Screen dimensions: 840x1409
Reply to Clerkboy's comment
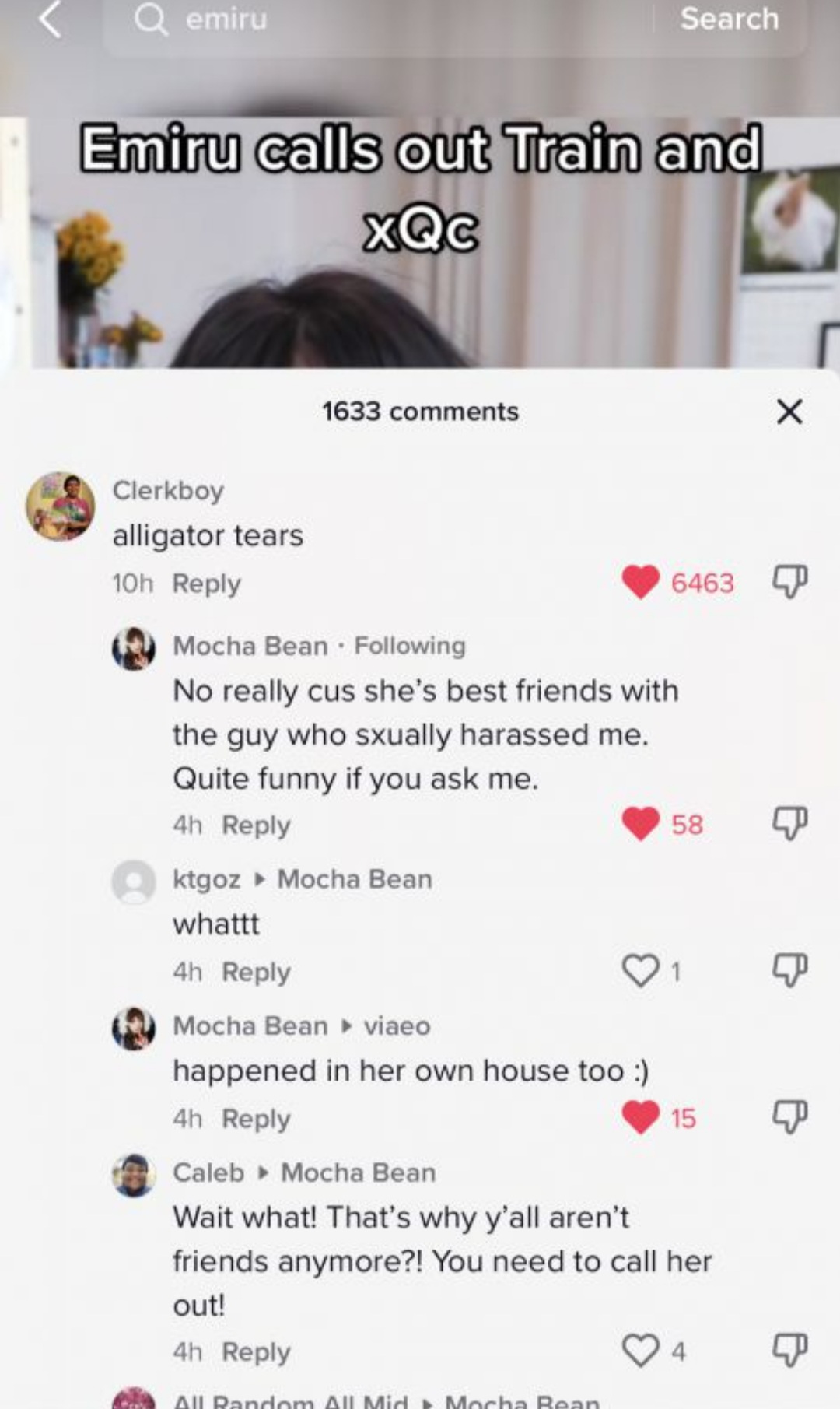[206, 584]
